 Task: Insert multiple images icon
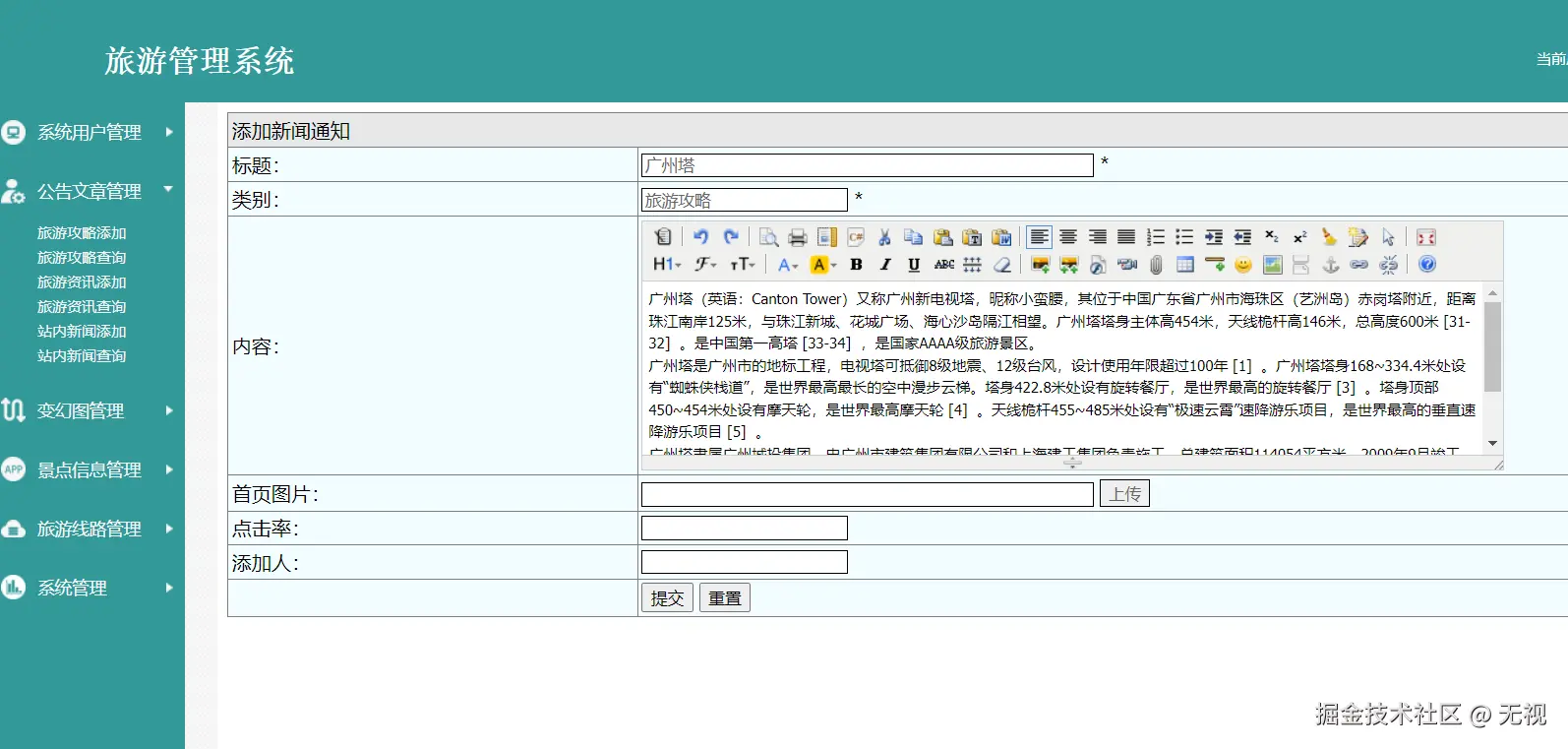point(1069,264)
